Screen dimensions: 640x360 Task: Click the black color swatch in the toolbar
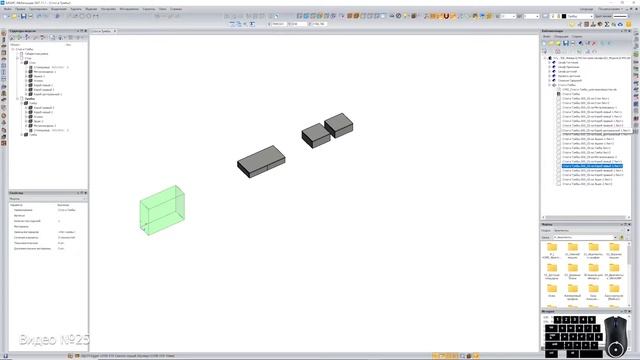[564, 16]
